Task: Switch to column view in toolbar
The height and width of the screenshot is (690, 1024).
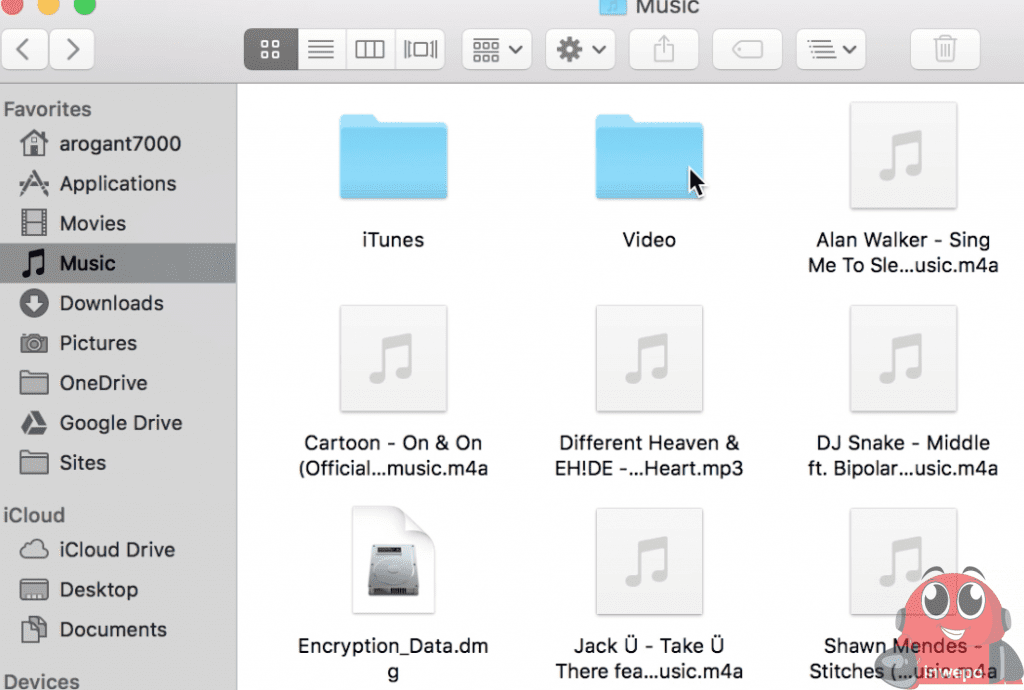Action: point(370,49)
